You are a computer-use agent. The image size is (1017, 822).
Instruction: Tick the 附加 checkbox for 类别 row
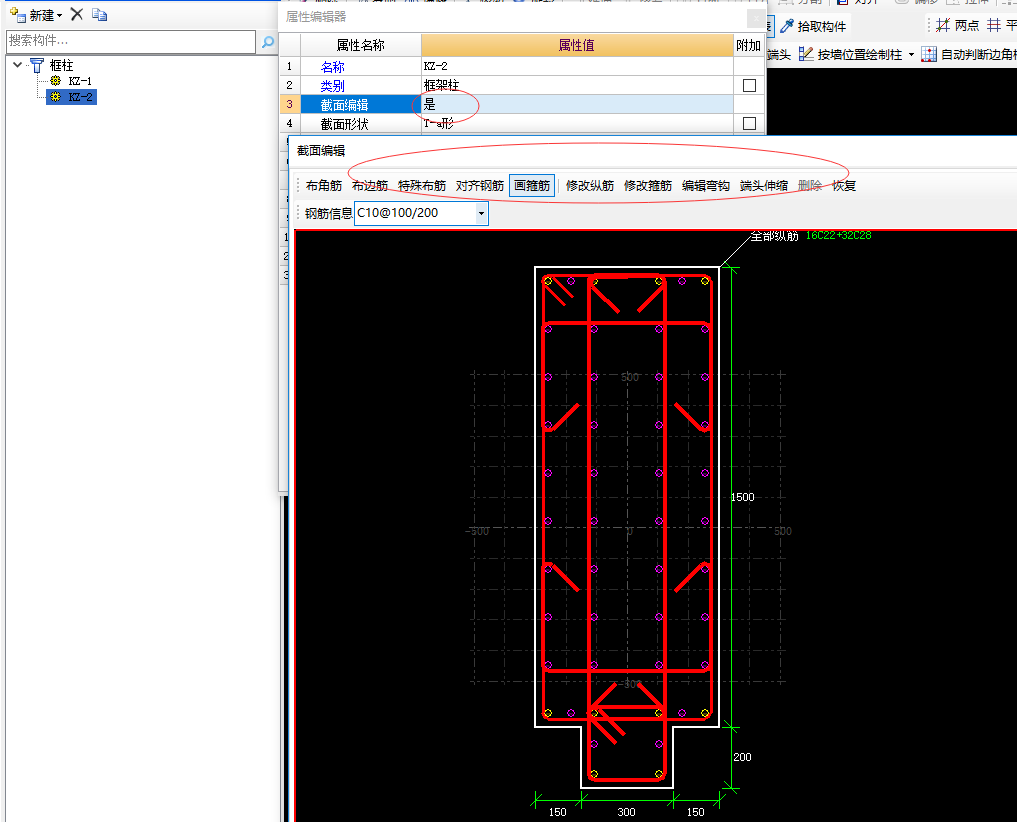749,86
